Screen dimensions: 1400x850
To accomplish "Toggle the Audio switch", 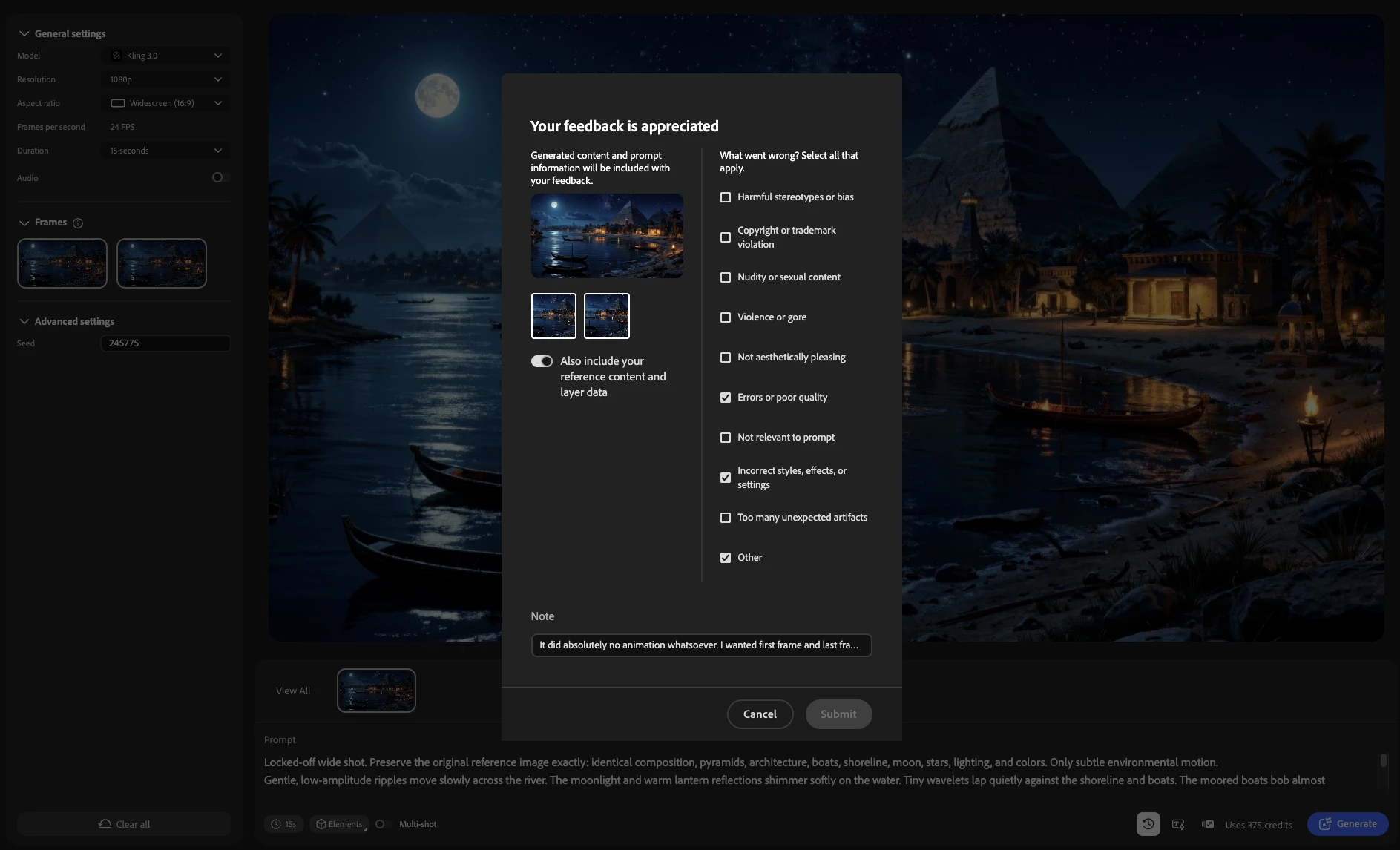I will pyautogui.click(x=220, y=177).
